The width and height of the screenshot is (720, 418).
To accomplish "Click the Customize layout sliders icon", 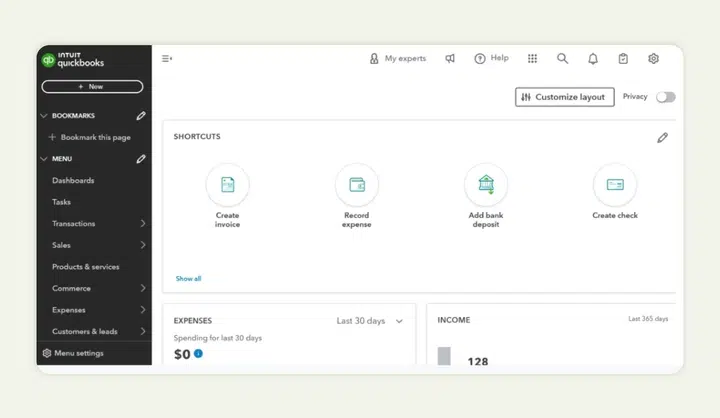I will (526, 97).
